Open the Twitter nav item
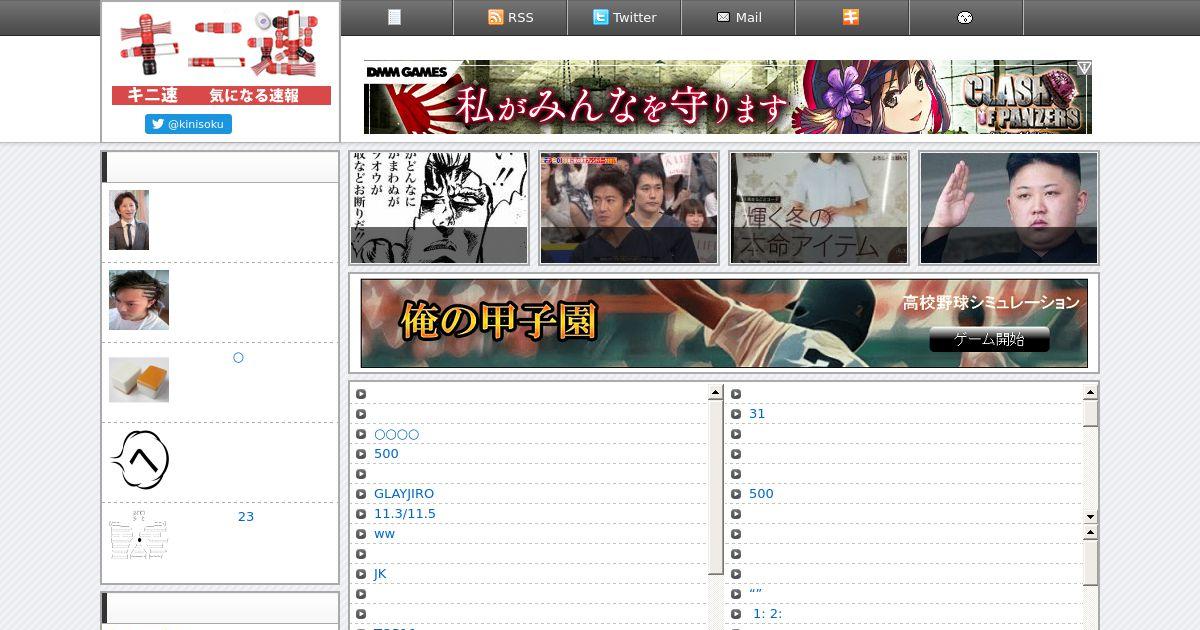 (x=625, y=17)
